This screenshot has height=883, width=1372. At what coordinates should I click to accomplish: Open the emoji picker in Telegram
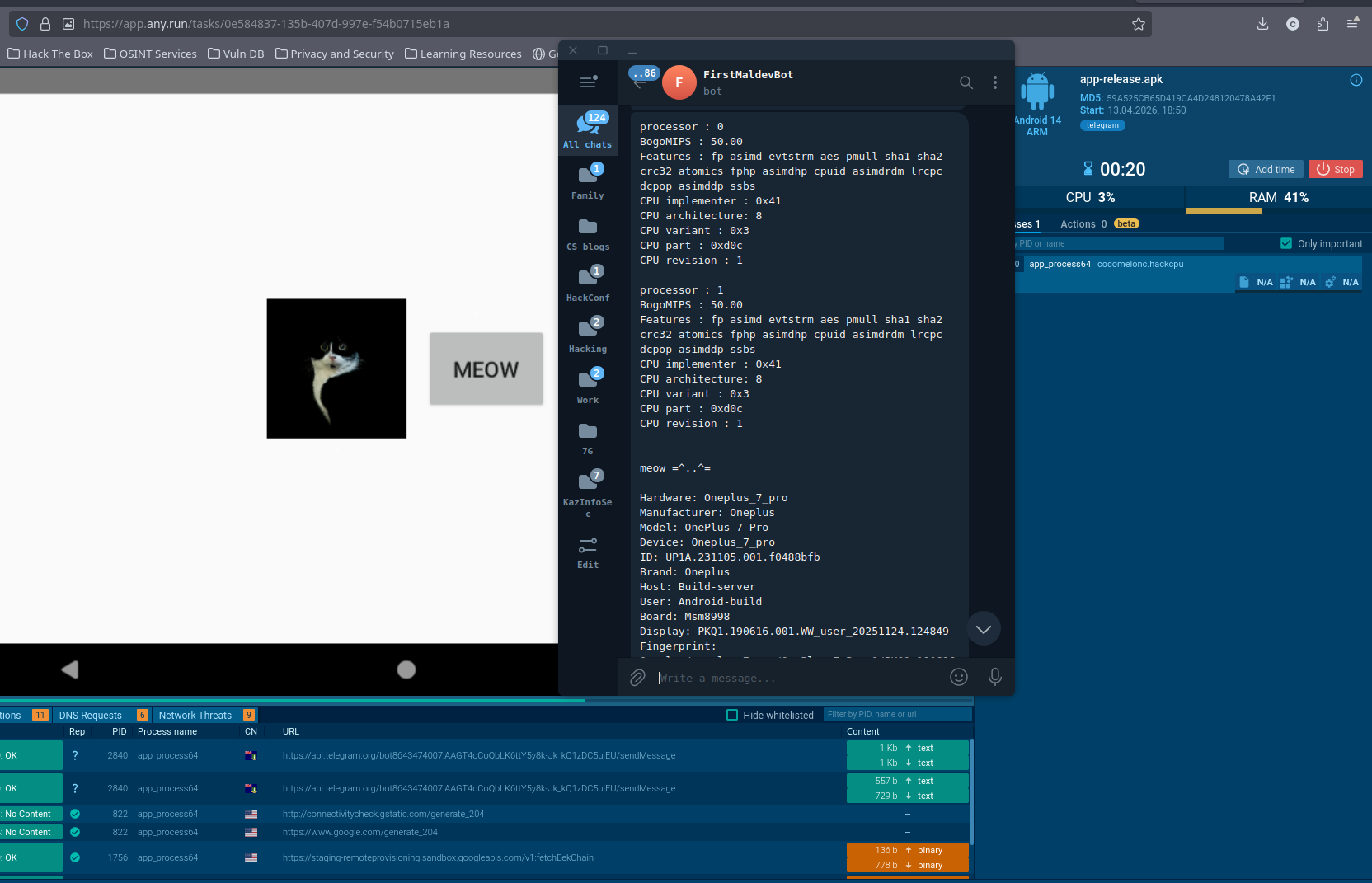[958, 678]
